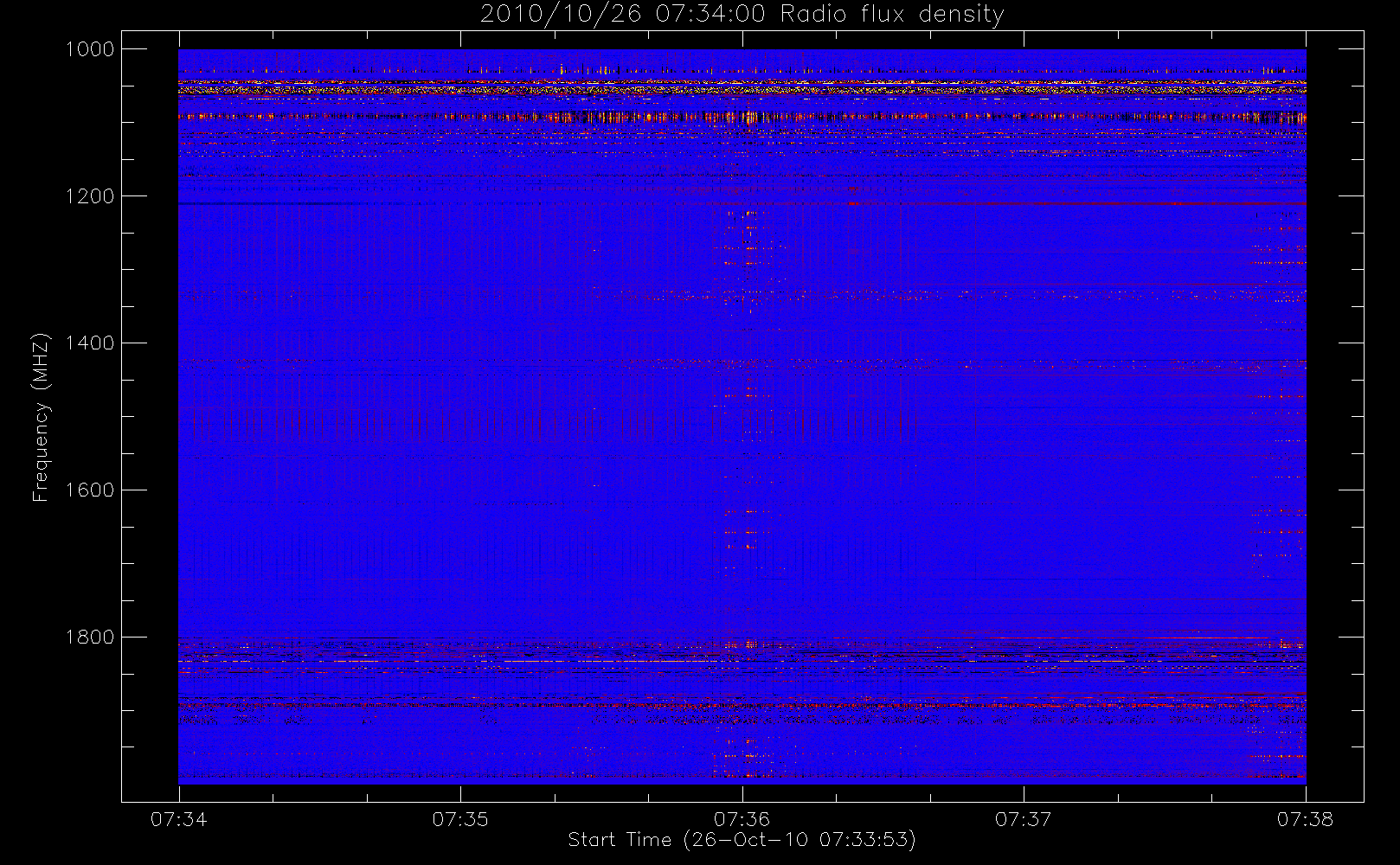The image size is (1400, 865).
Task: Click the 1000 frequency tick label
Action: pos(90,49)
